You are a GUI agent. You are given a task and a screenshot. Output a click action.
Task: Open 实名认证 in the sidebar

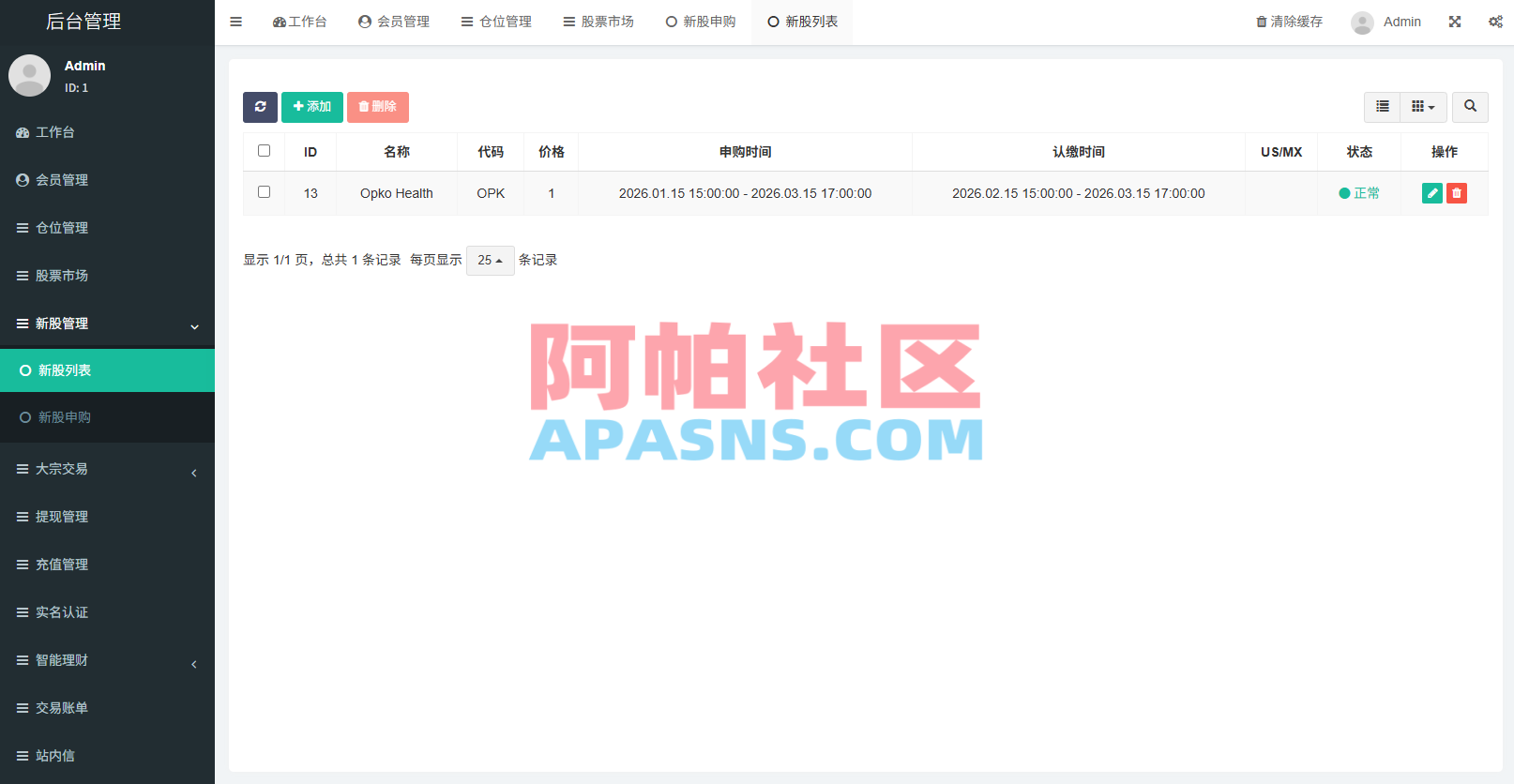tap(107, 612)
